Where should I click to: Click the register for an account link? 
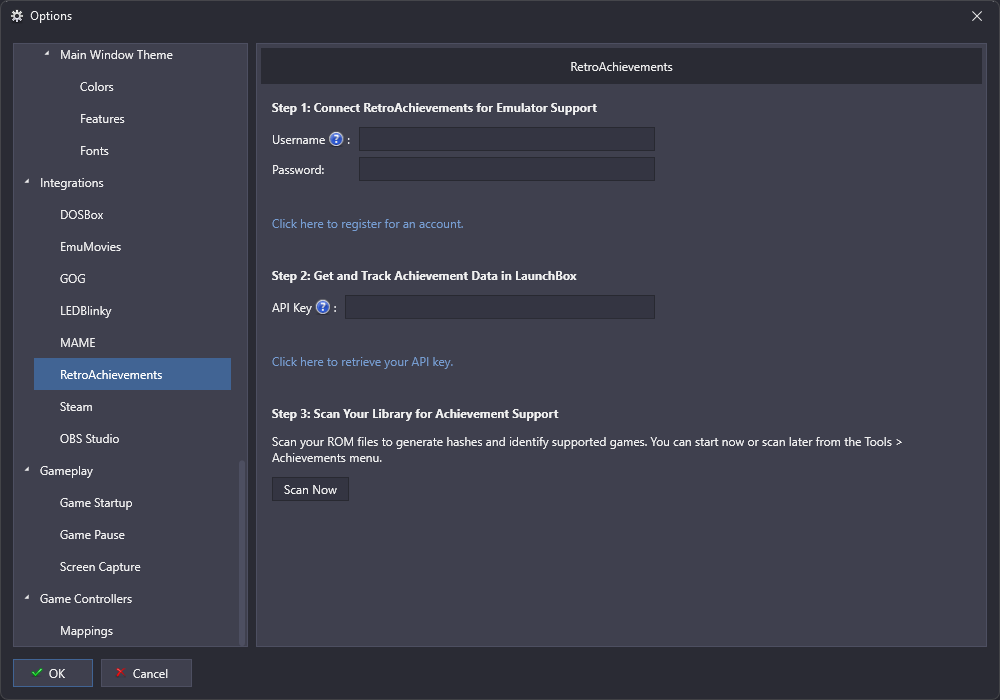367,224
